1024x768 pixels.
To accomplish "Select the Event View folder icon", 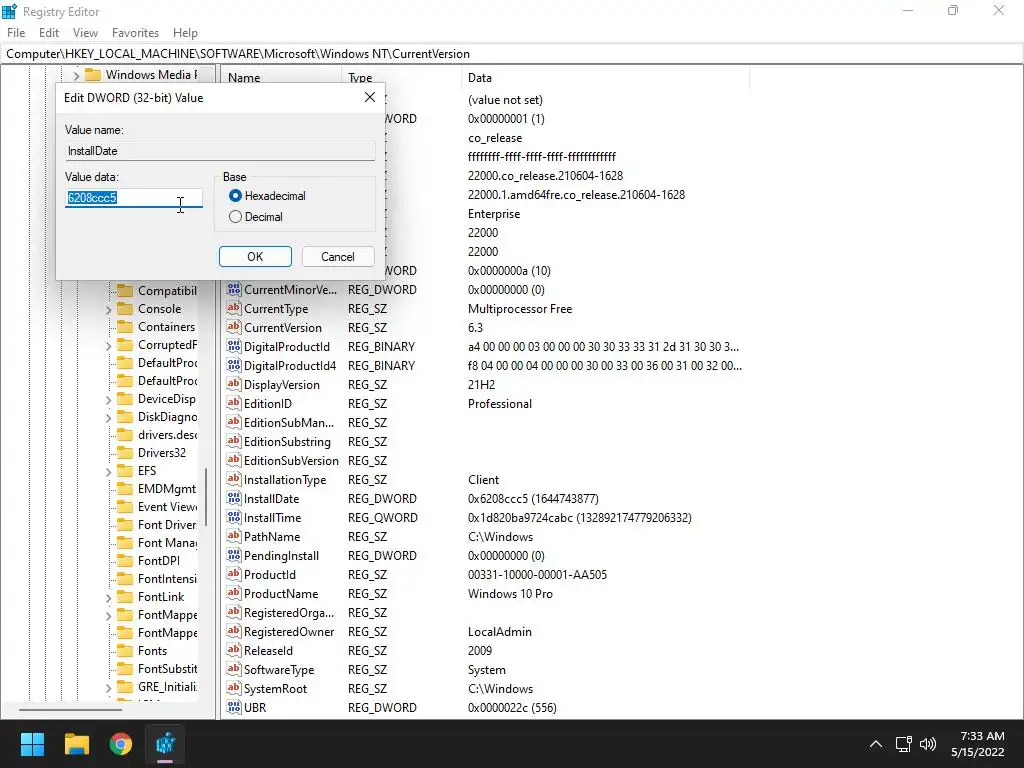I will [125, 507].
